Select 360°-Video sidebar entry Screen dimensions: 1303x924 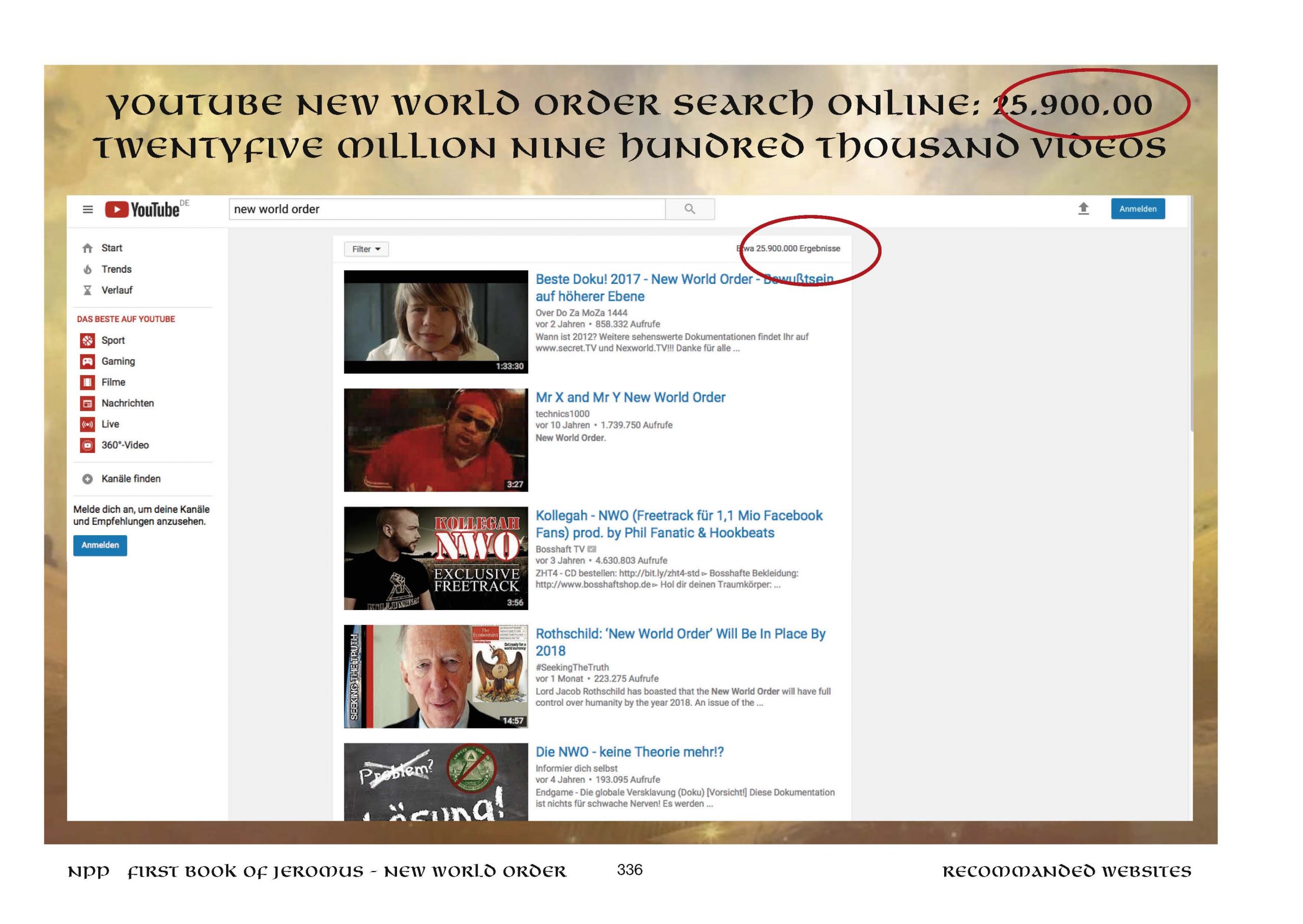click(x=125, y=445)
